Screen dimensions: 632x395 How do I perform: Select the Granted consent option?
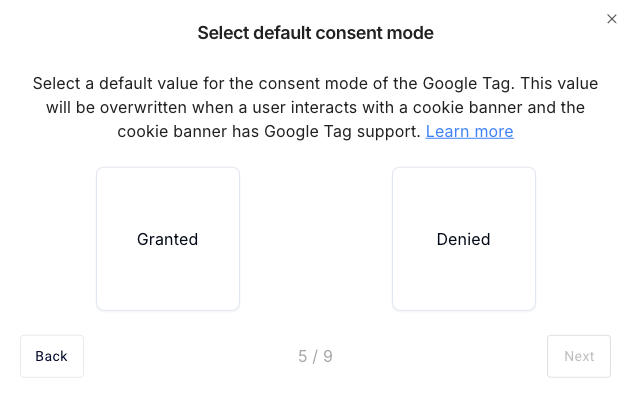click(168, 239)
